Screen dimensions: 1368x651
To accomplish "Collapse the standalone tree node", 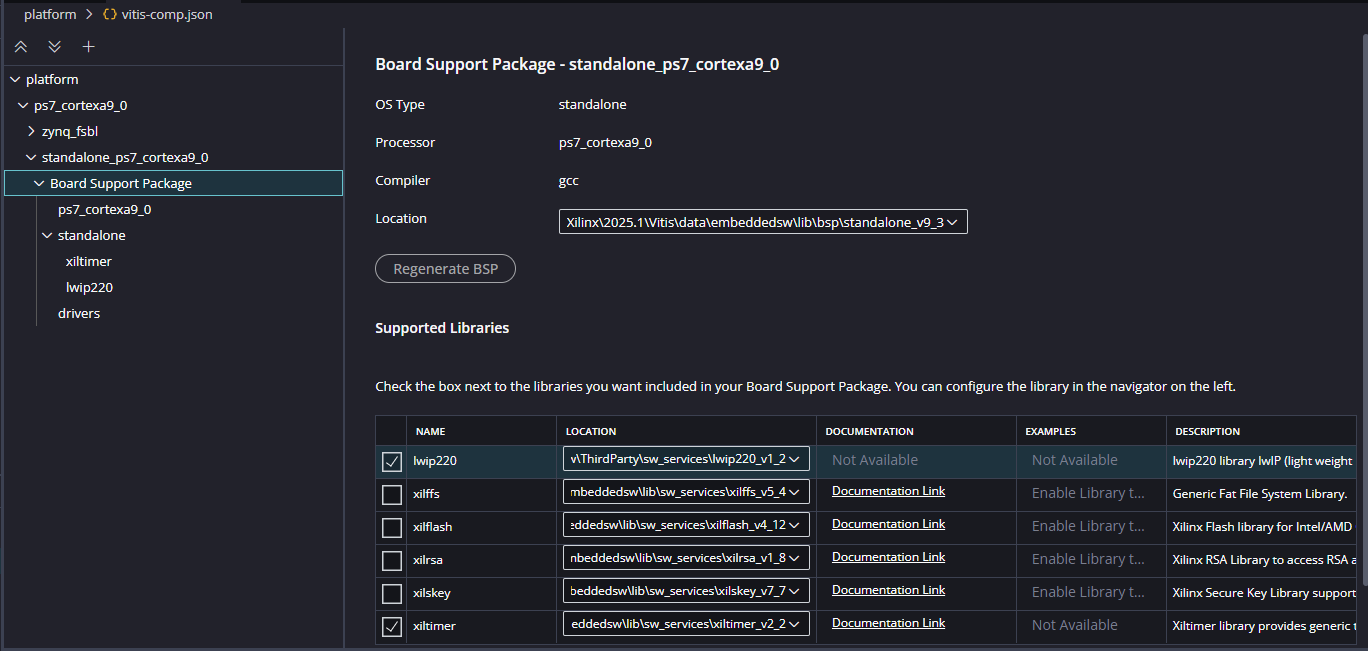I will [x=47, y=236].
